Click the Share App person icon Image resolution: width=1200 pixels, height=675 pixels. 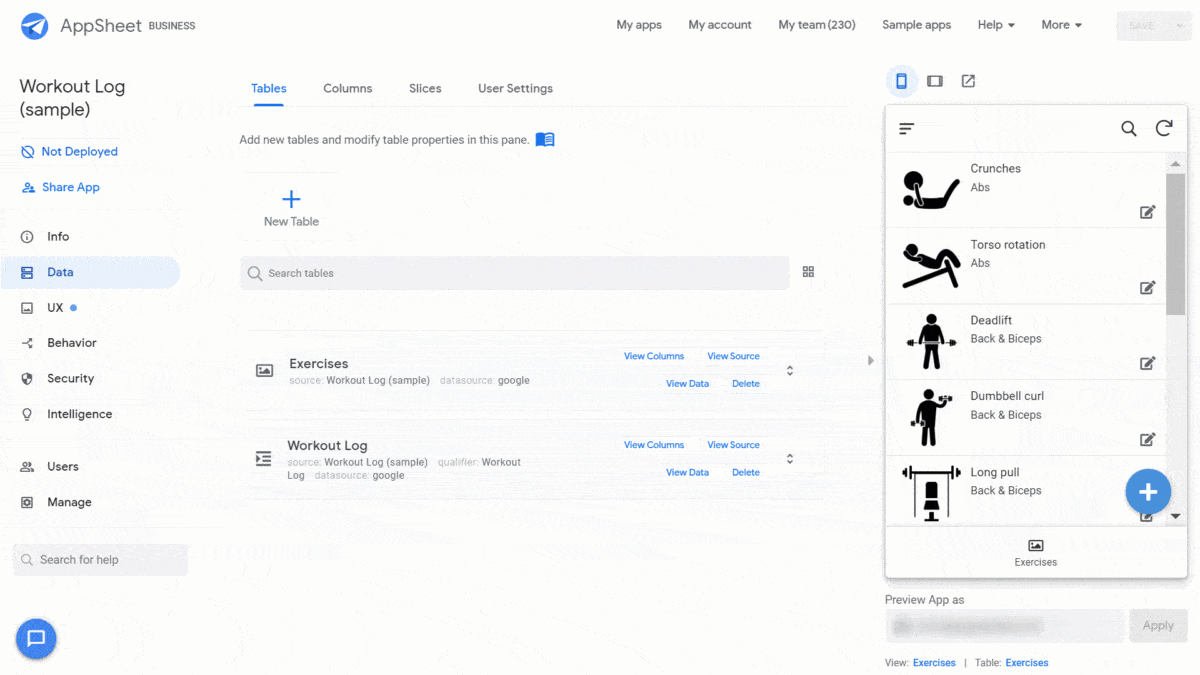pos(28,187)
